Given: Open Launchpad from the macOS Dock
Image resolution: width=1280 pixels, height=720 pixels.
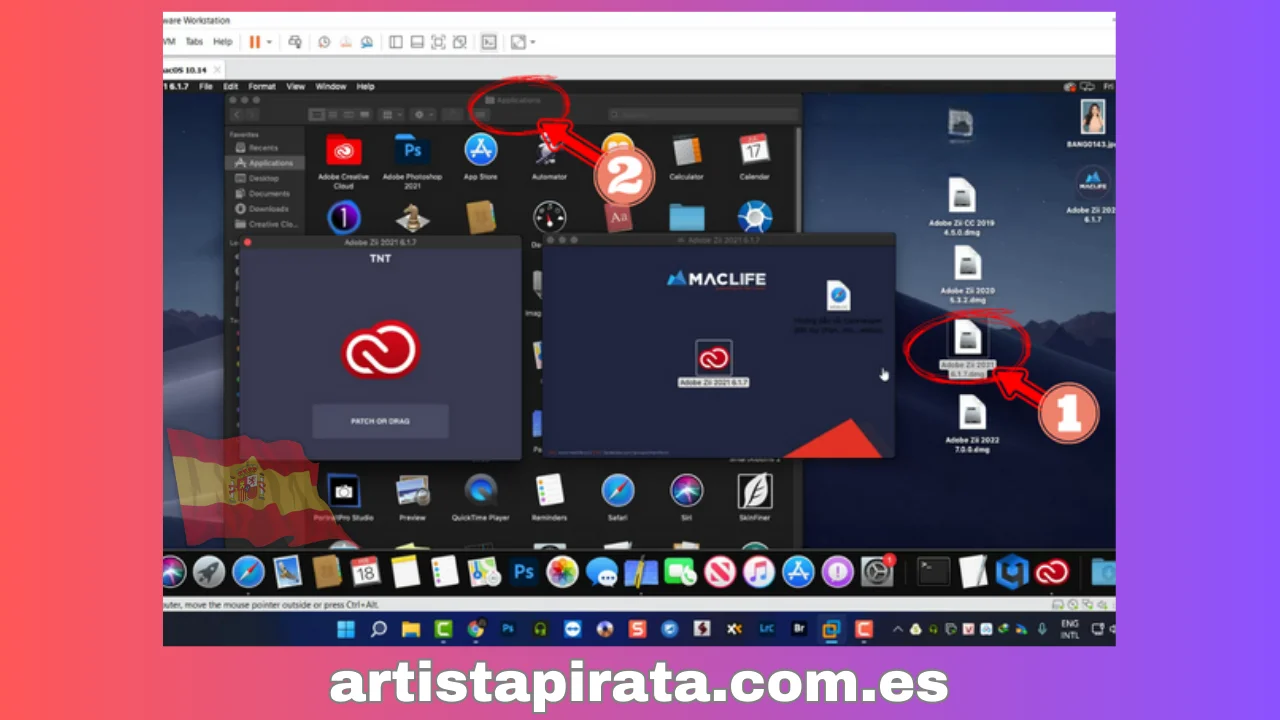Looking at the screenshot, I should tap(209, 572).
